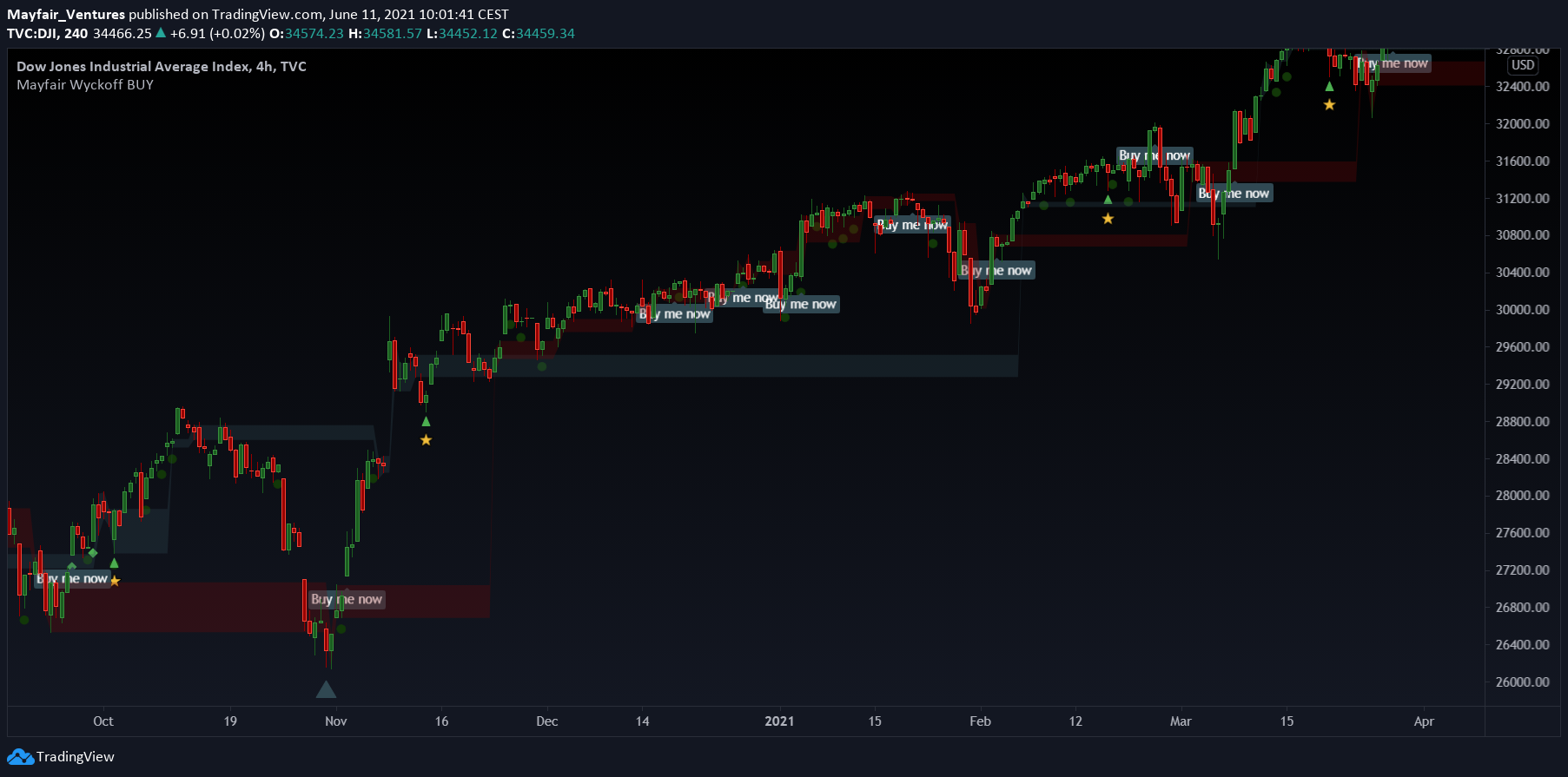This screenshot has height=777, width=1568.
Task: Click the Mayfair Wyckoff BUY indicator label
Action: [85, 84]
